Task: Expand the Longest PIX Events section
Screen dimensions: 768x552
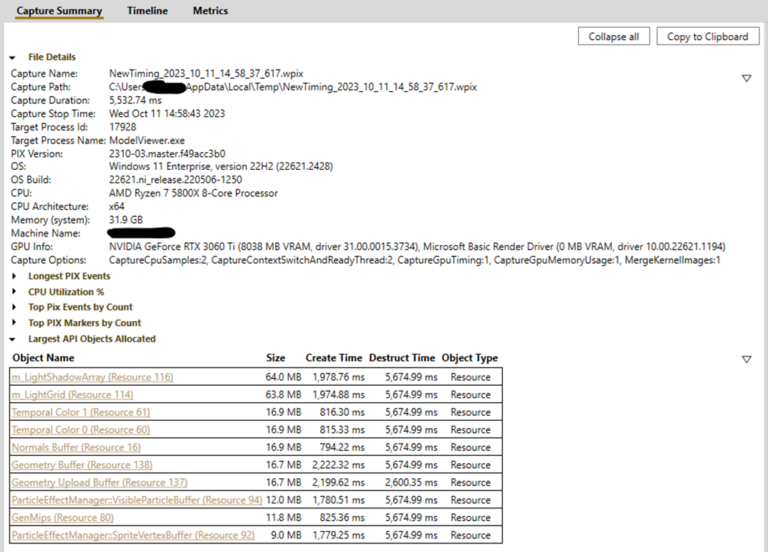Action: point(14,276)
